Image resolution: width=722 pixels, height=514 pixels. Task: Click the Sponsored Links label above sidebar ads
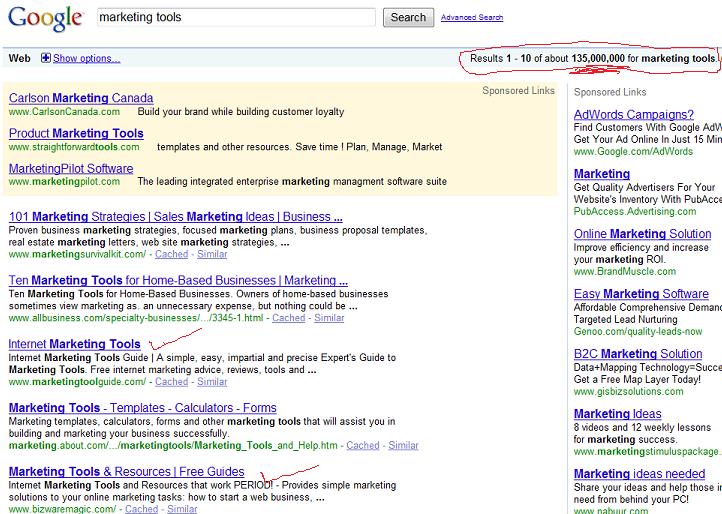click(x=610, y=92)
